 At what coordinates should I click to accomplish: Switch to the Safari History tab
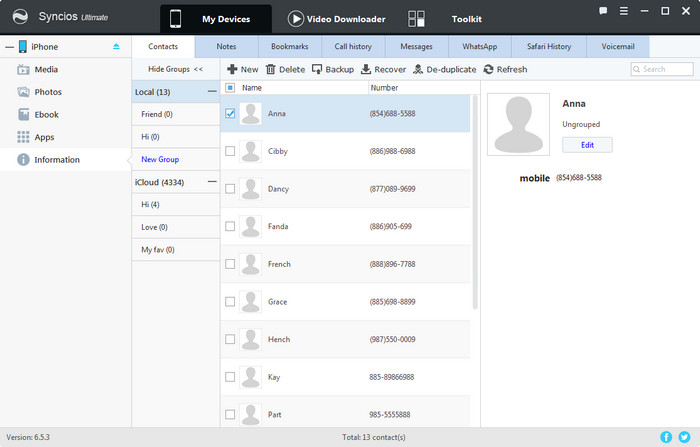coord(549,46)
